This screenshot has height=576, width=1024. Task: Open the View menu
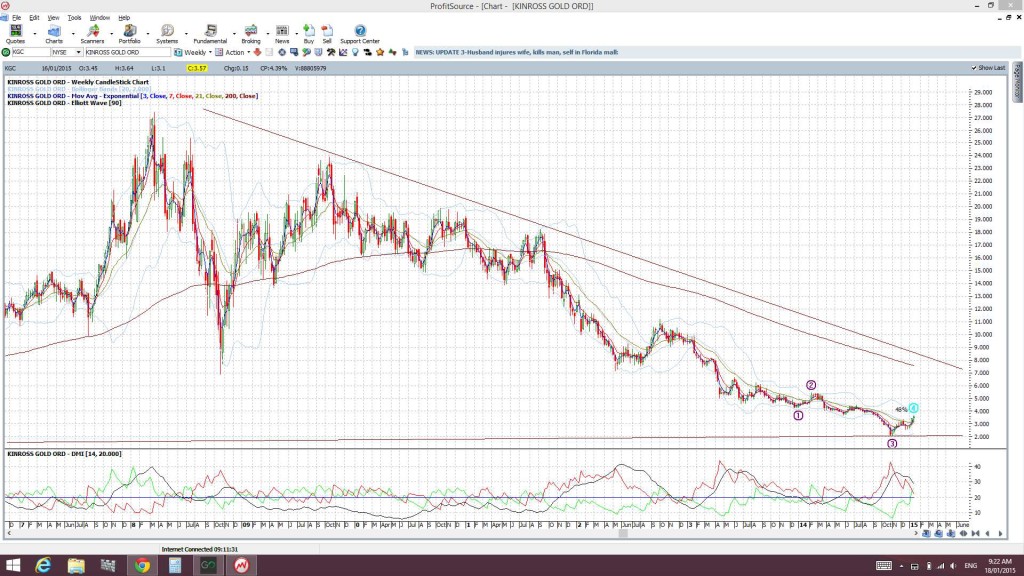pyautogui.click(x=53, y=18)
